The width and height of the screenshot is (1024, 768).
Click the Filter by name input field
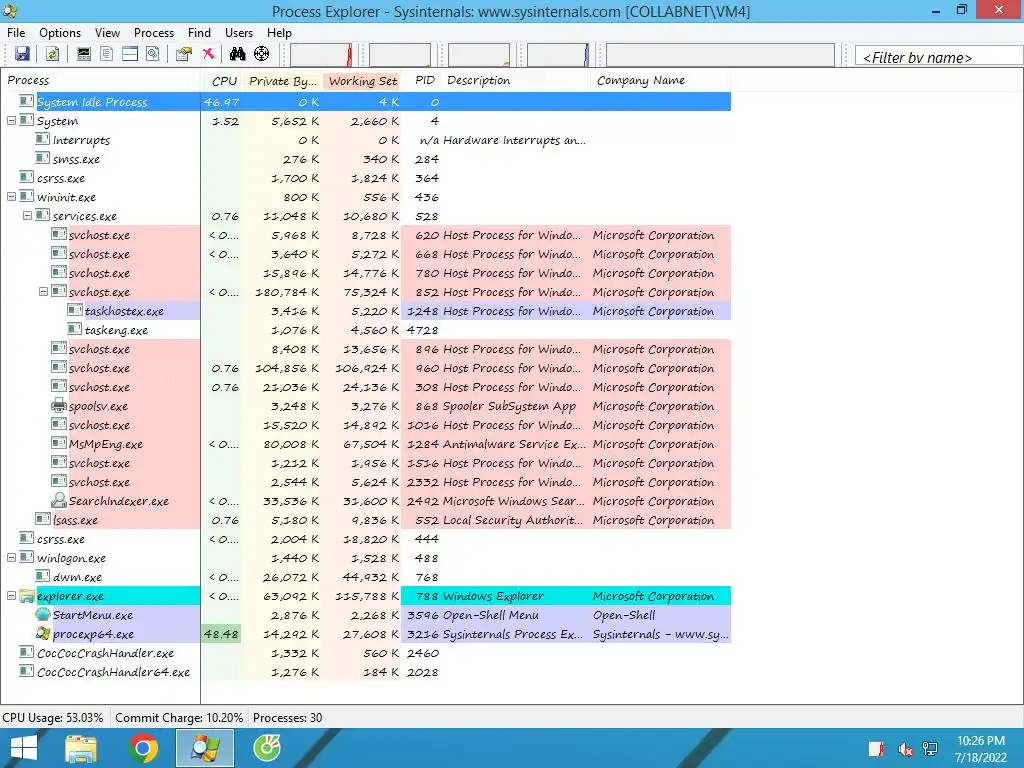point(938,56)
